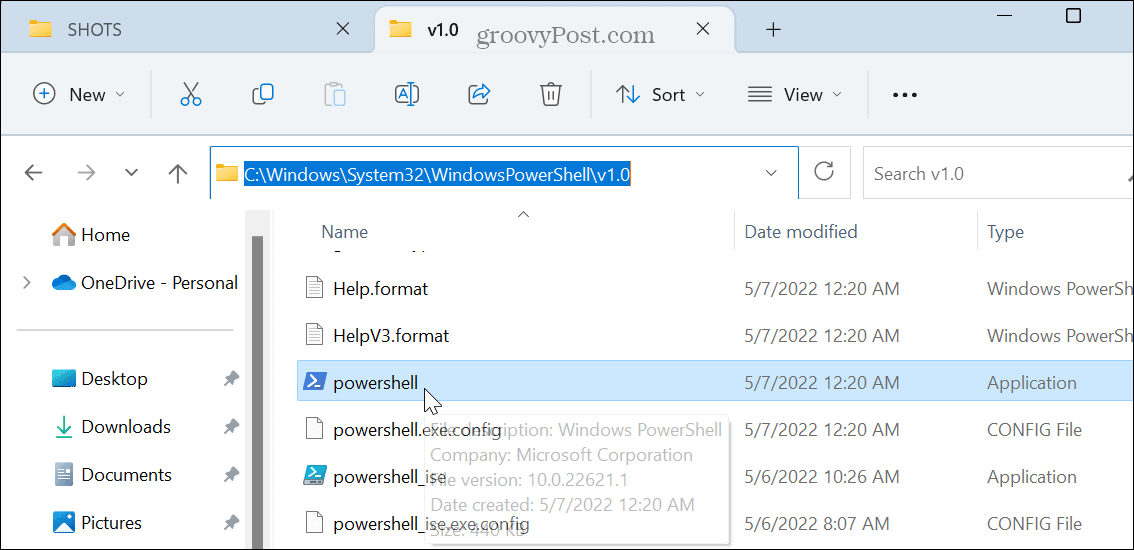Open Downloads in the sidebar
The image size is (1134, 550).
(113, 427)
